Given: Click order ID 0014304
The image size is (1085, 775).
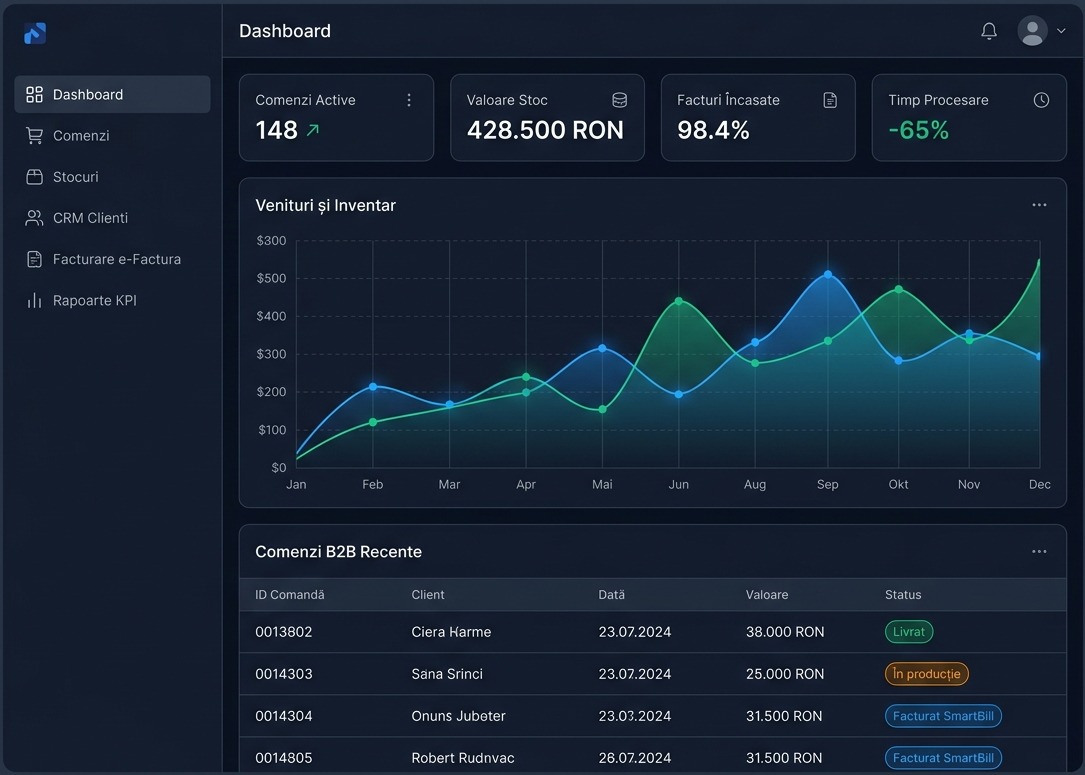Looking at the screenshot, I should click(284, 716).
